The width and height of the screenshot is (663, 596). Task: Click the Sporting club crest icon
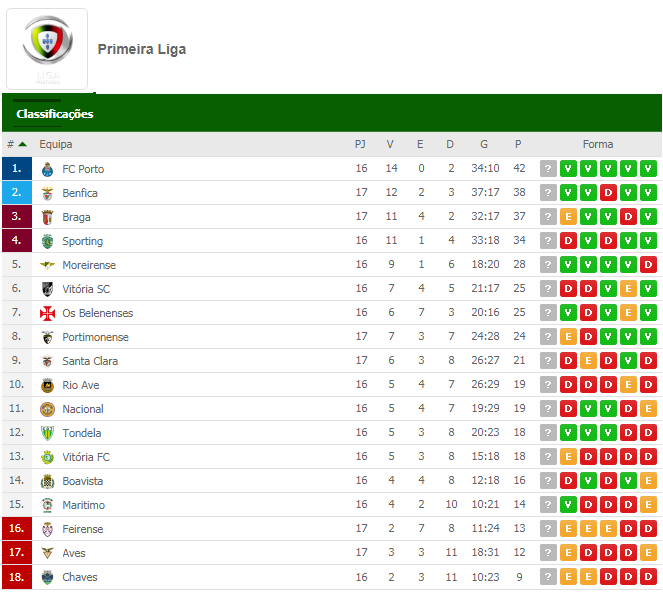(47, 241)
